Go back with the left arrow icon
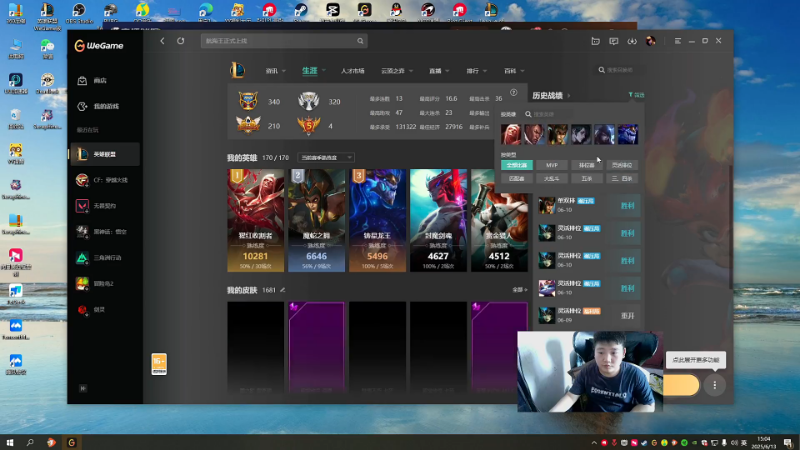Image resolution: width=800 pixels, height=450 pixels. tap(162, 41)
